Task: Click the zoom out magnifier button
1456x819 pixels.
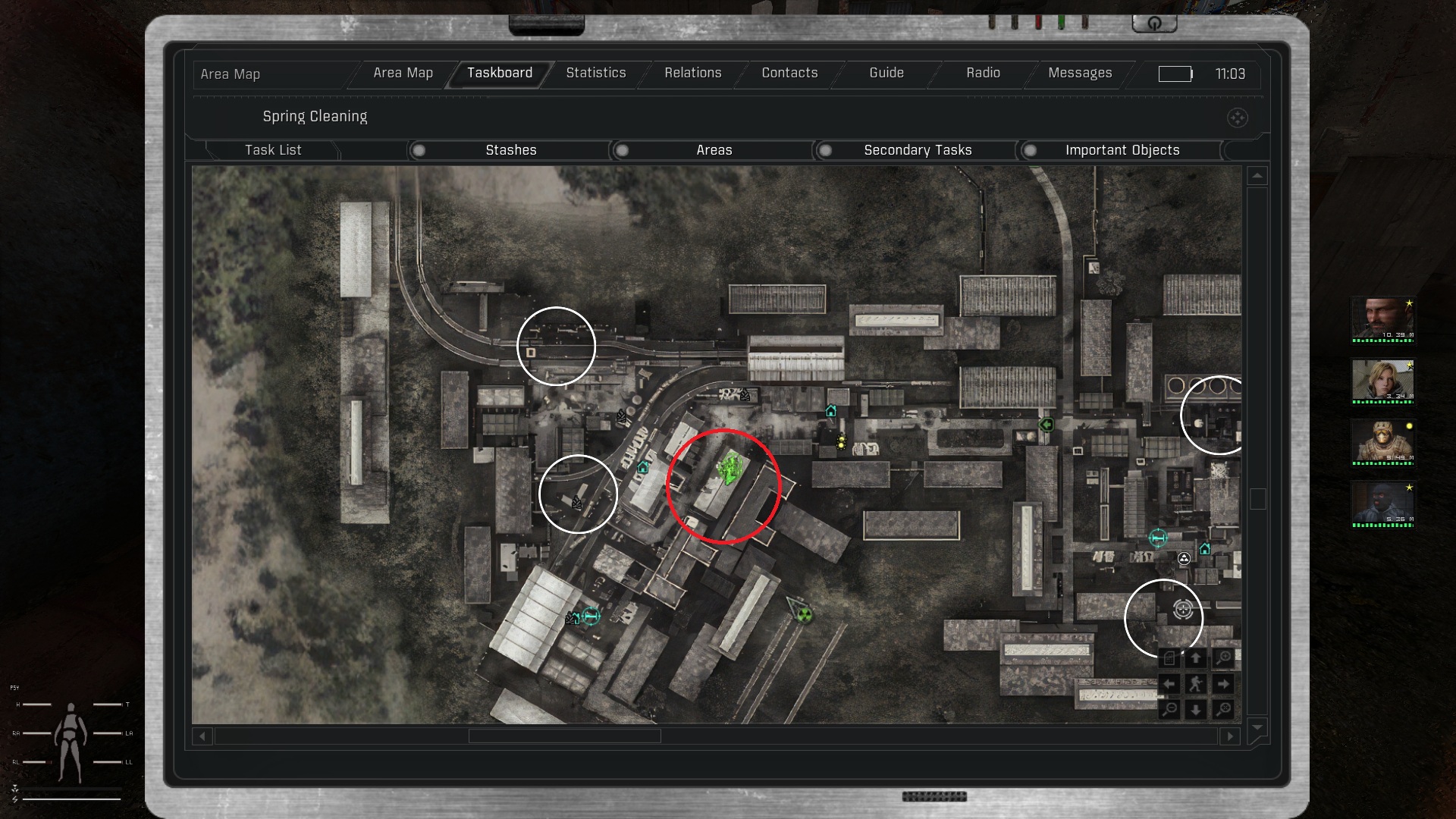Action: [x=1170, y=709]
